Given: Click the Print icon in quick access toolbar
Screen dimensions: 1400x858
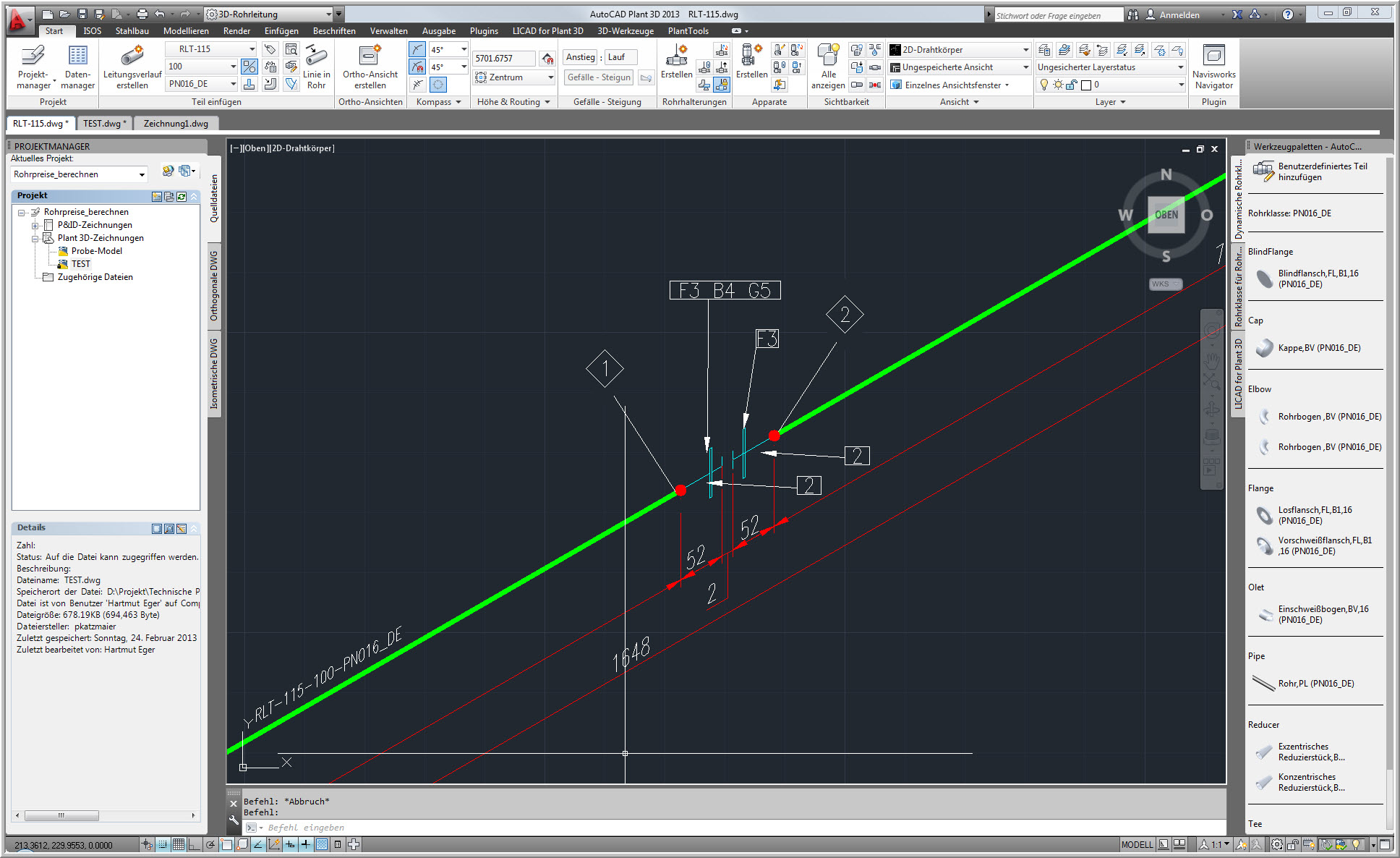Looking at the screenshot, I should tap(142, 14).
